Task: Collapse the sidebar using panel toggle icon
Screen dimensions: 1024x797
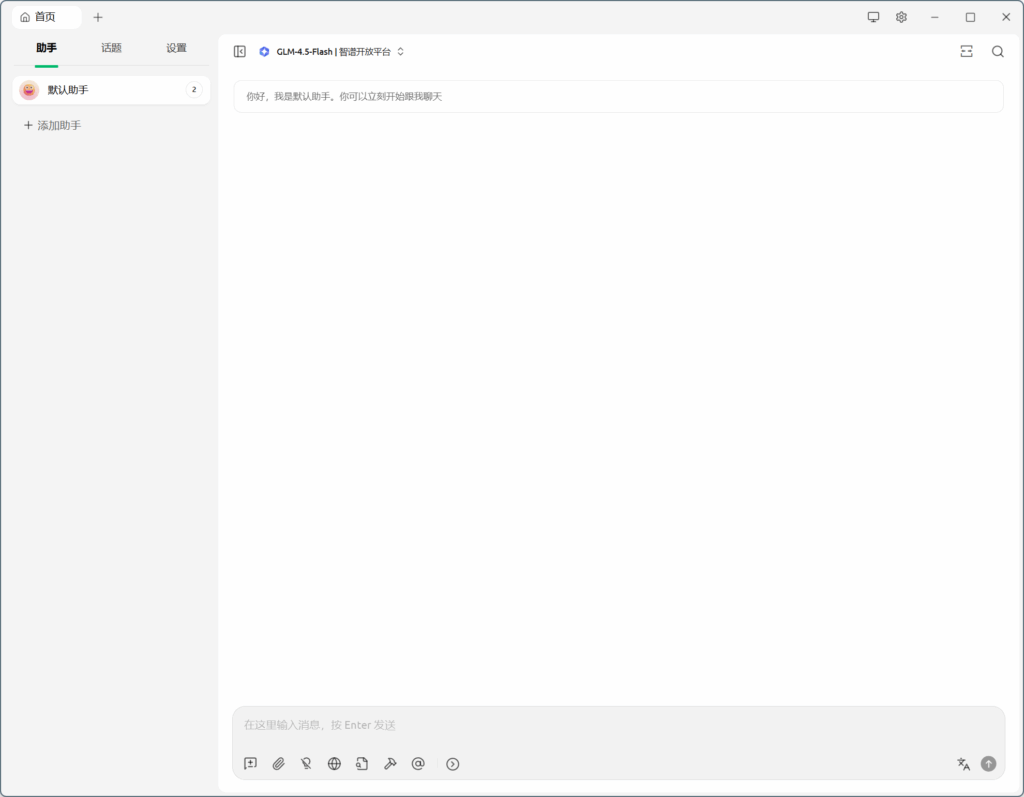Action: (240, 52)
